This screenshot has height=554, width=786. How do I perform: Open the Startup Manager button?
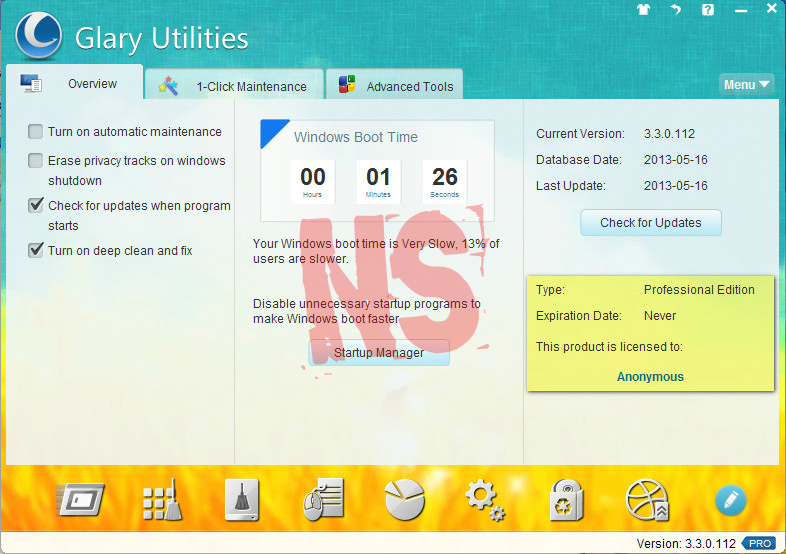tap(379, 352)
